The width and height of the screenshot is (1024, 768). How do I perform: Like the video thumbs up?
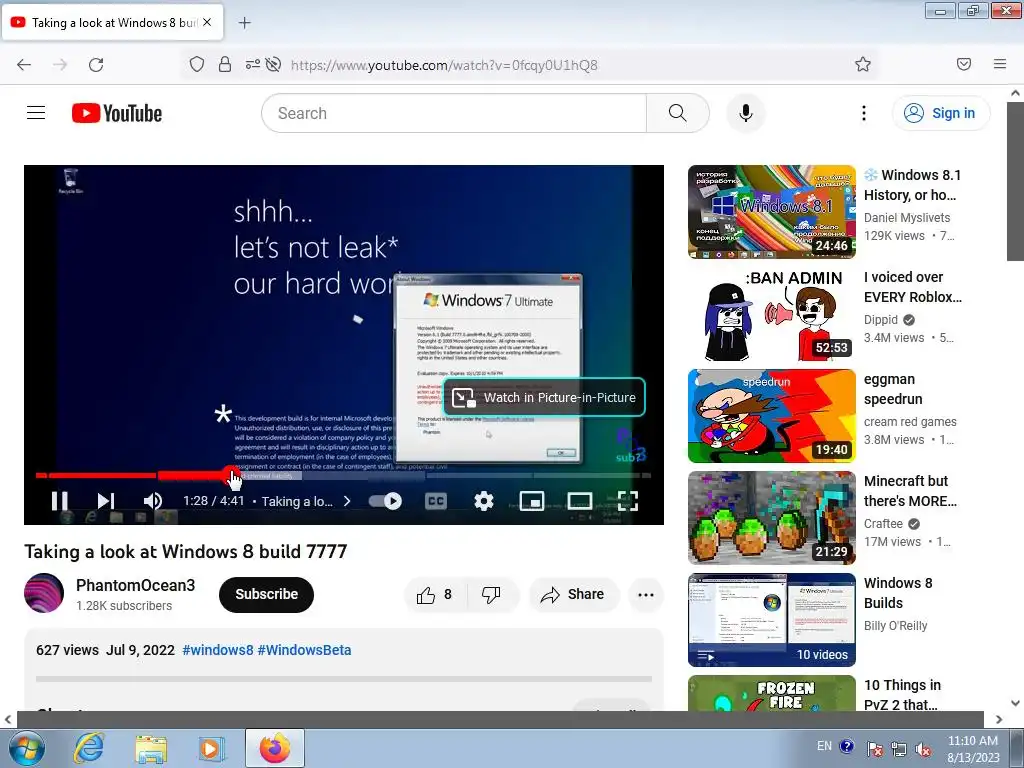[435, 594]
